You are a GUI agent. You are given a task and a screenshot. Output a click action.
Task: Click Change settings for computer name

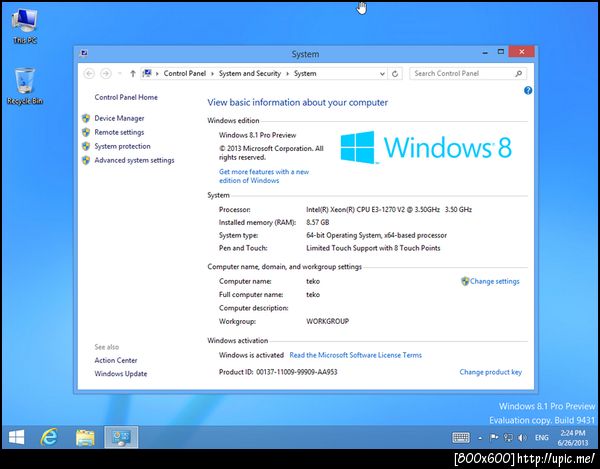coord(494,281)
